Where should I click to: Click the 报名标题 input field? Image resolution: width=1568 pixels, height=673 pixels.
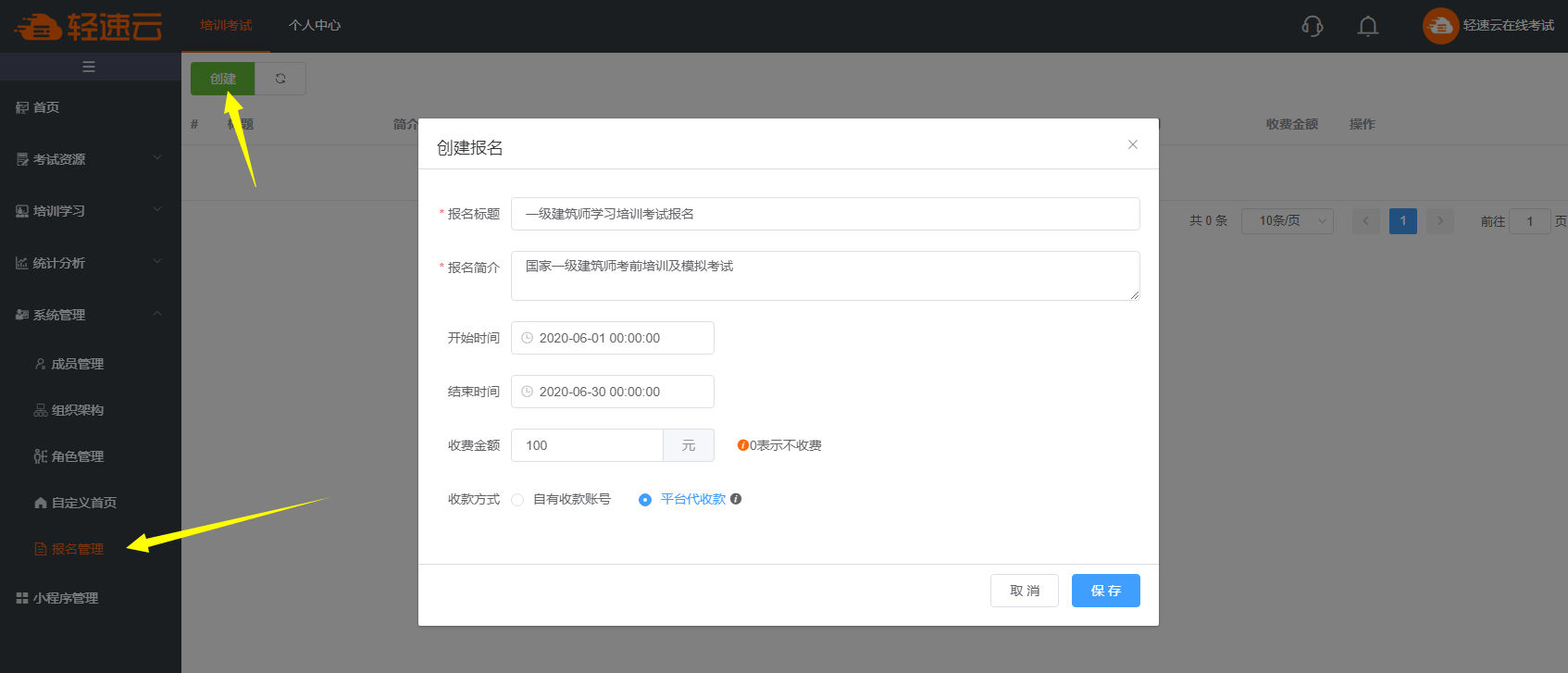tap(826, 214)
